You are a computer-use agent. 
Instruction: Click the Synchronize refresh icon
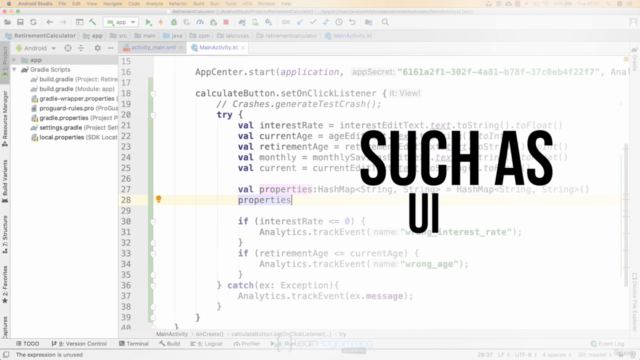tap(33, 22)
